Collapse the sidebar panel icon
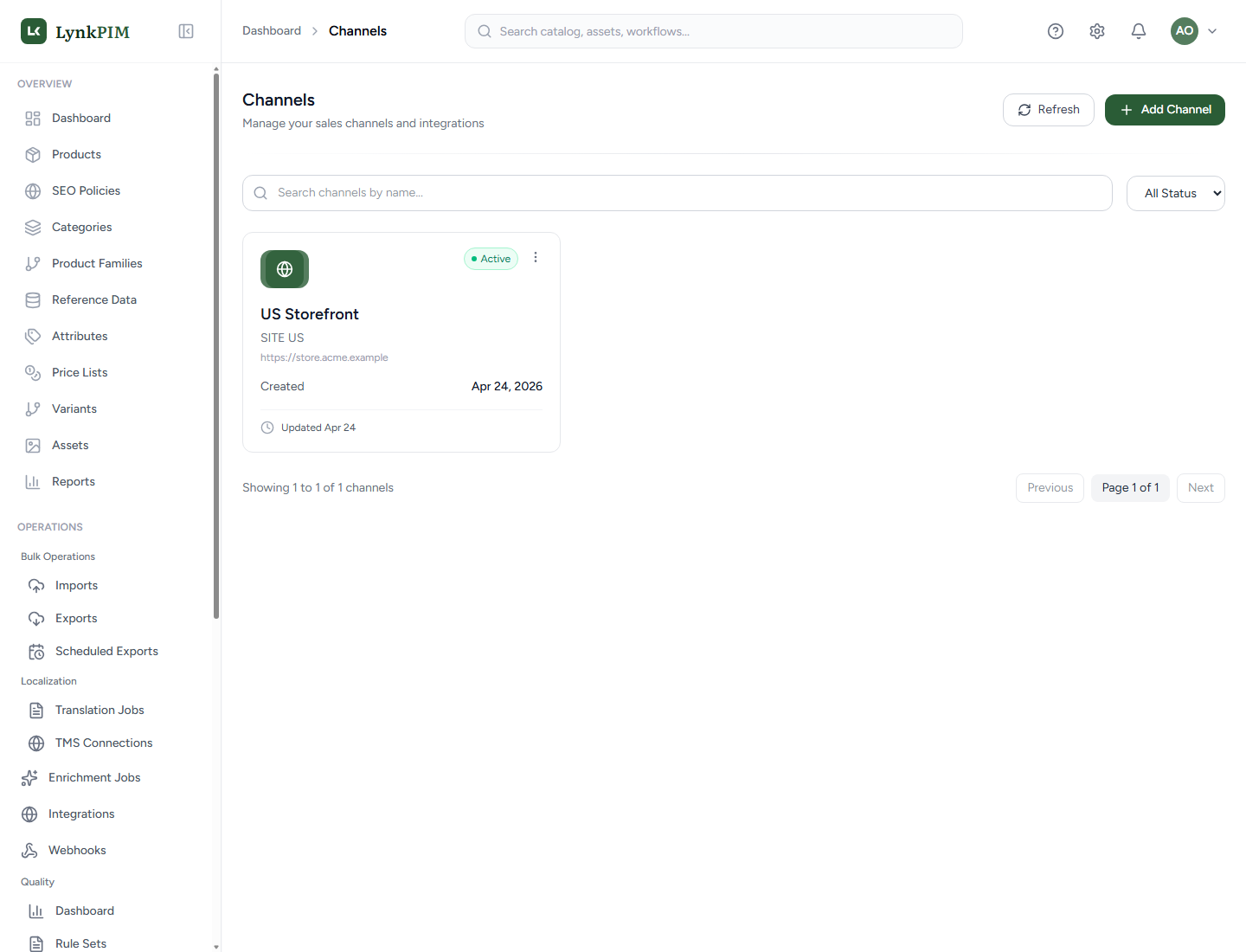 (186, 31)
